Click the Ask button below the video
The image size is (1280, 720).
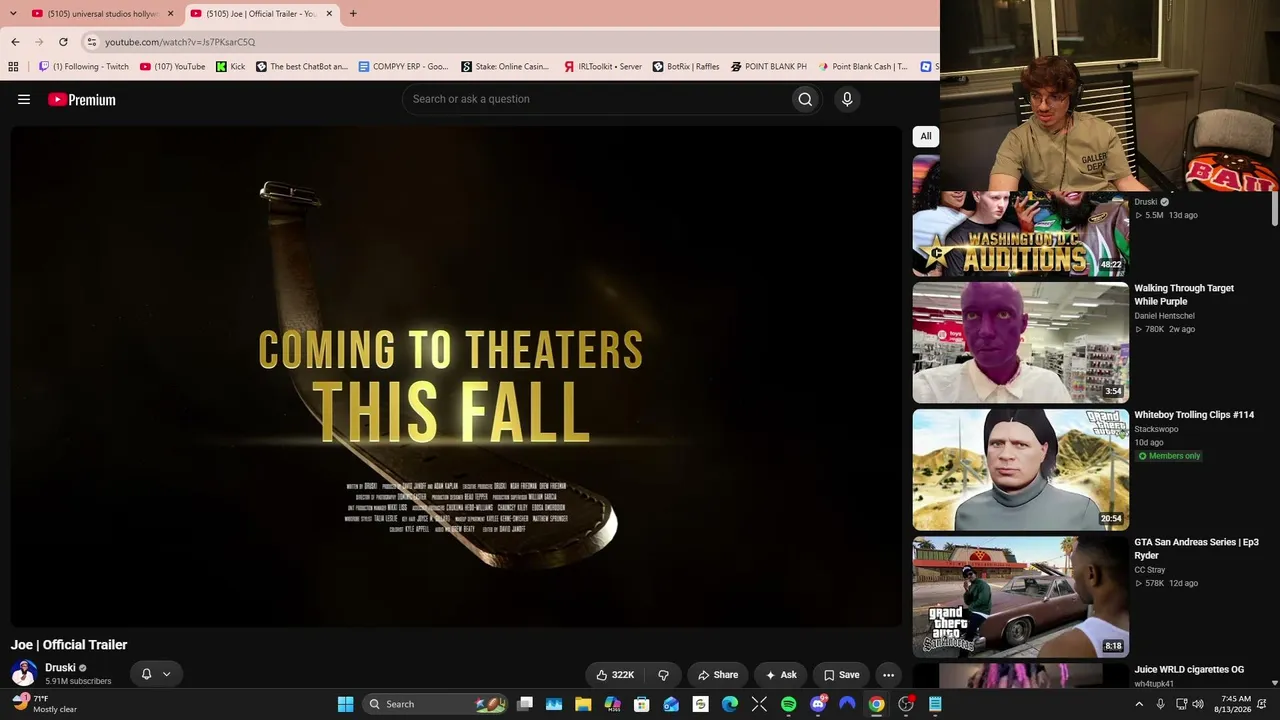pyautogui.click(x=781, y=675)
